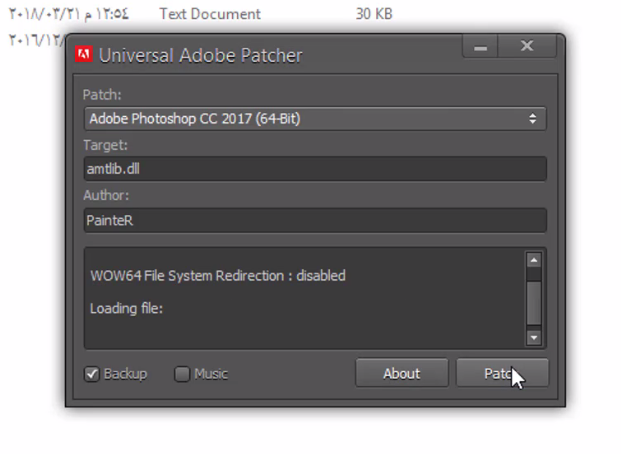Toggle the Backup checkbox

(92, 374)
